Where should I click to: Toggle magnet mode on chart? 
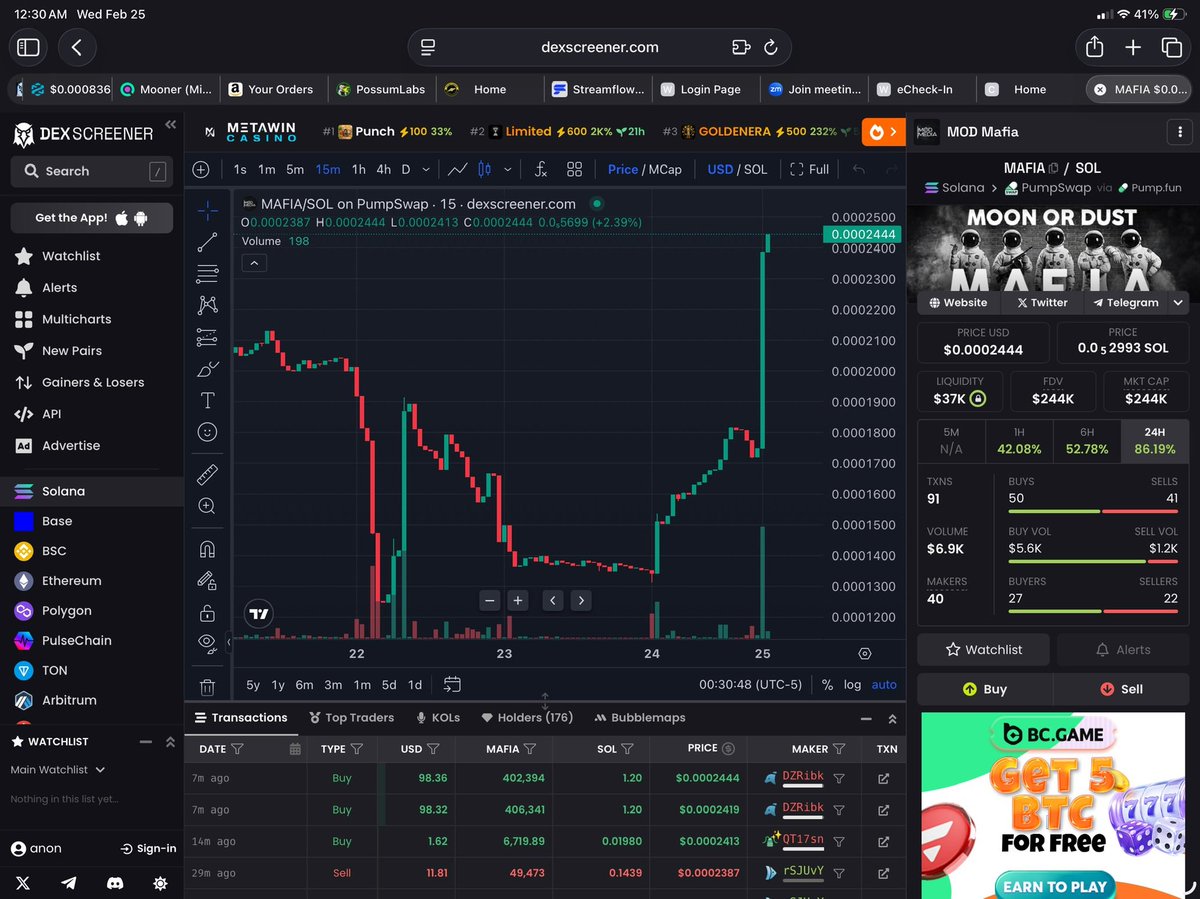207,548
